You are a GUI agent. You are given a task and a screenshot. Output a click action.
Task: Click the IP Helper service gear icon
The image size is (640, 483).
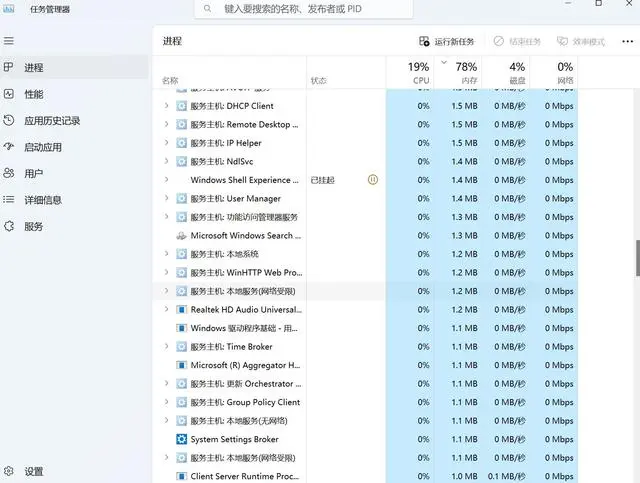click(181, 143)
